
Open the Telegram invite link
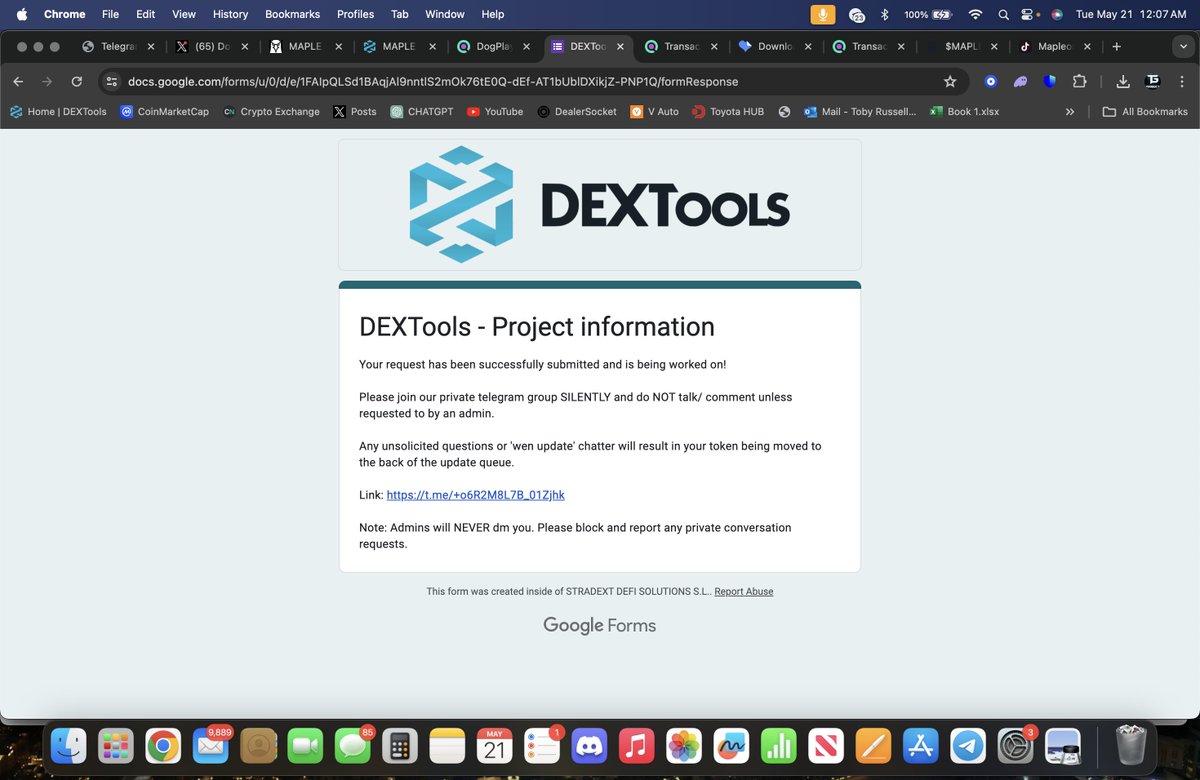[475, 495]
